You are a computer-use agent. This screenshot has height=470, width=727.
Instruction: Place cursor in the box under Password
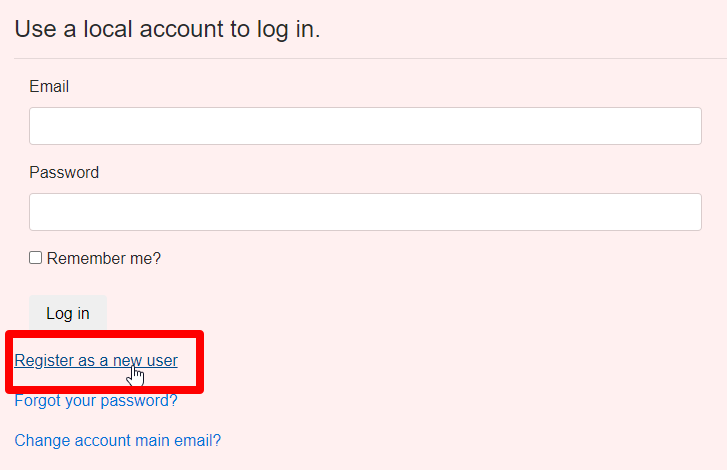pos(365,212)
